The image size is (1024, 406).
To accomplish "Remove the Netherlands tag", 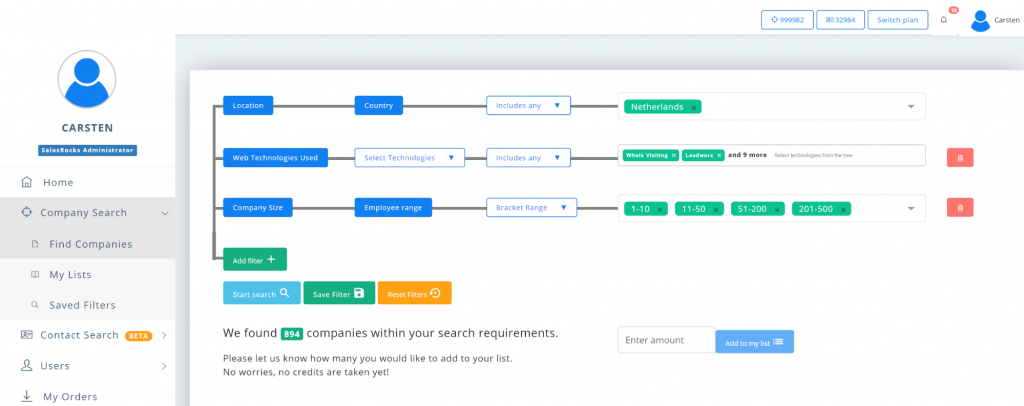I will [694, 107].
